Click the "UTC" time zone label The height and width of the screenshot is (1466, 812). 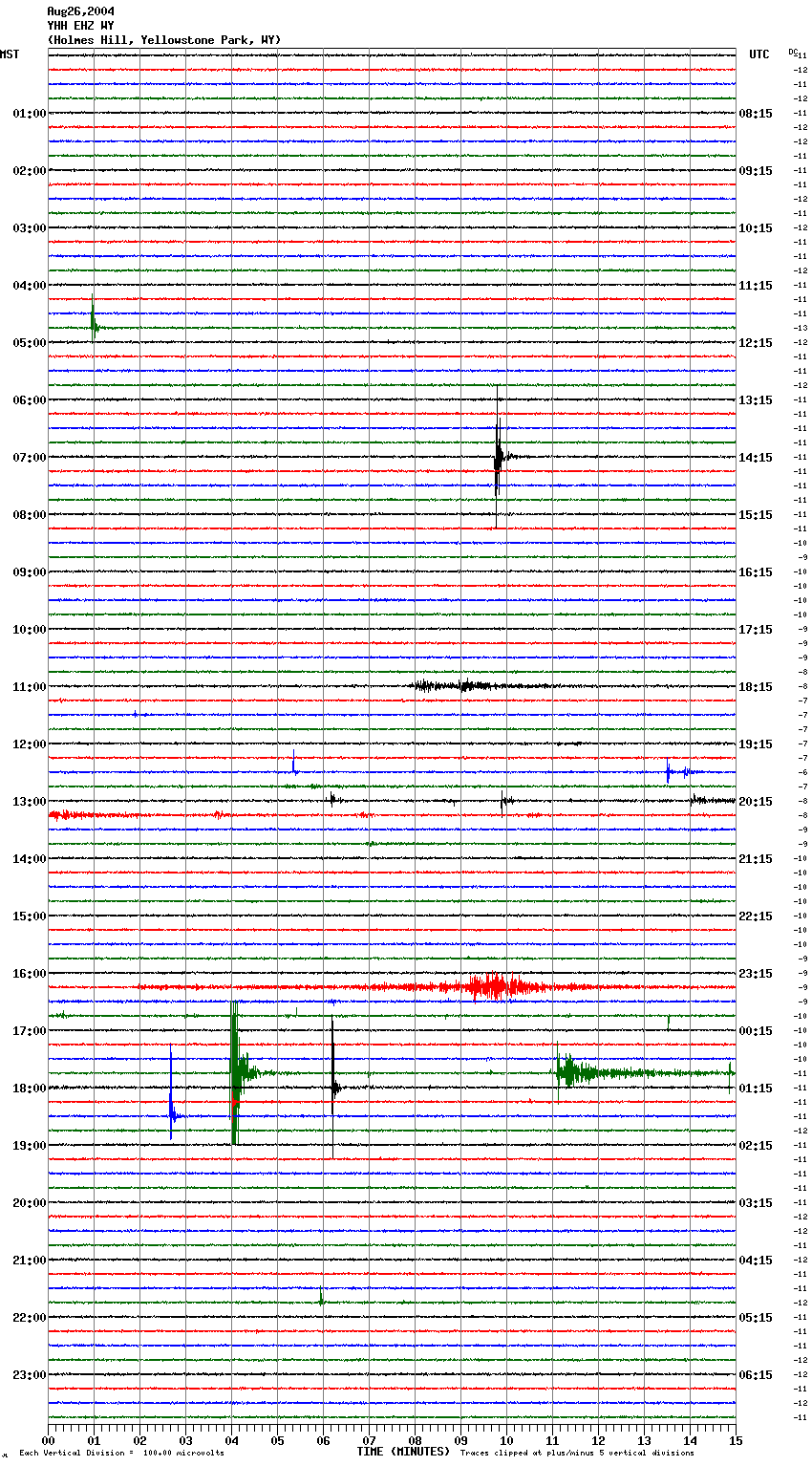(759, 54)
